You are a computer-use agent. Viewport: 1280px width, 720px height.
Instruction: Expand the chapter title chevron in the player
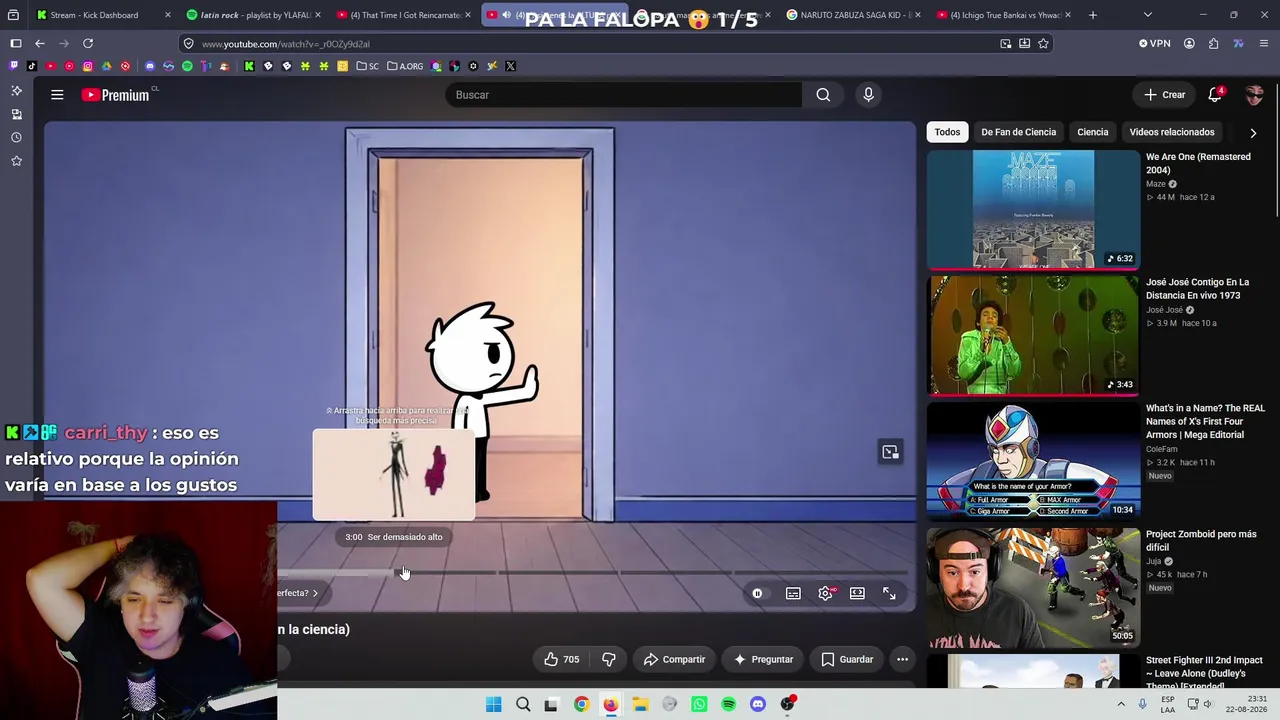pos(315,593)
